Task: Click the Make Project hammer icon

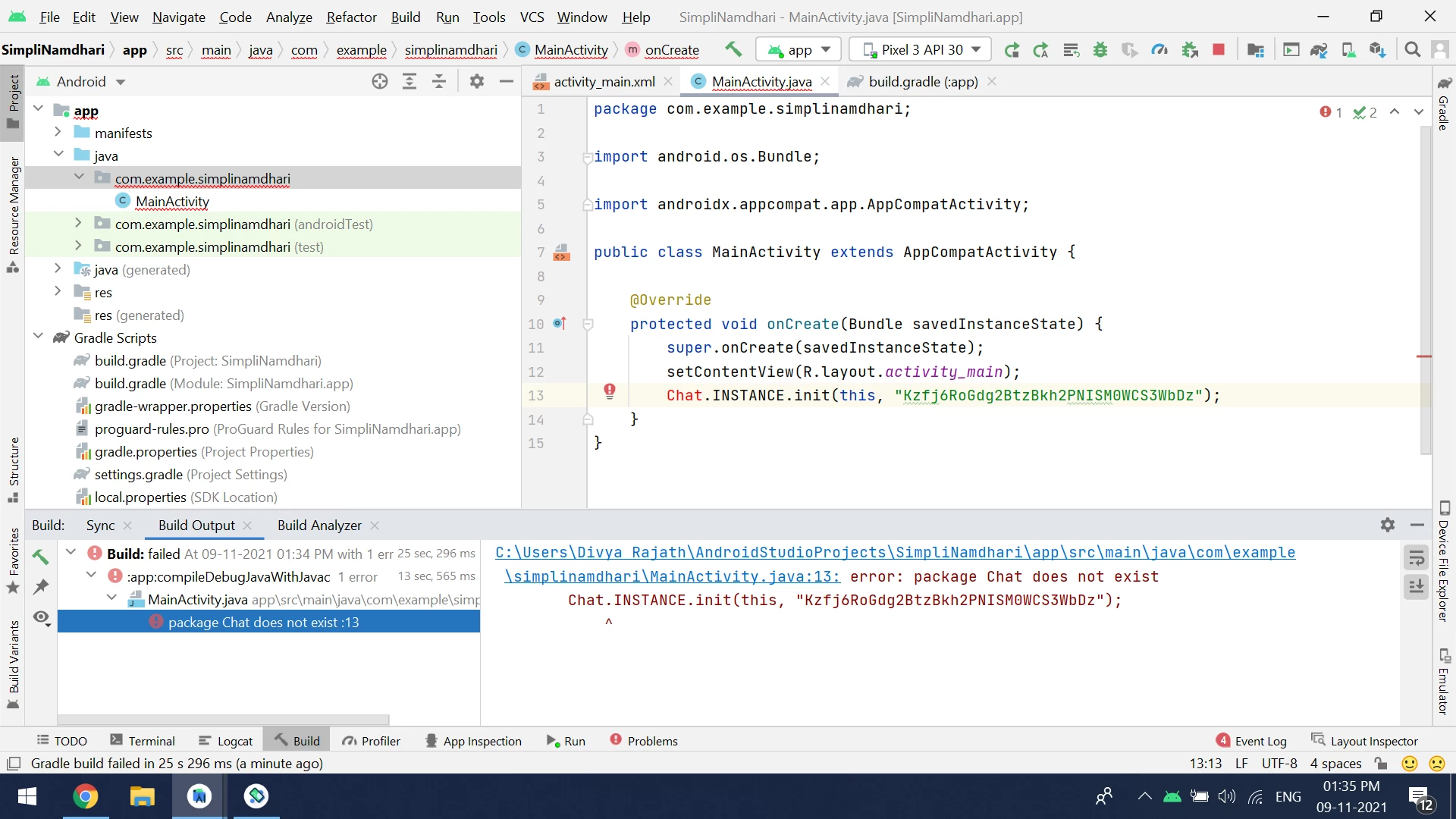Action: click(733, 50)
